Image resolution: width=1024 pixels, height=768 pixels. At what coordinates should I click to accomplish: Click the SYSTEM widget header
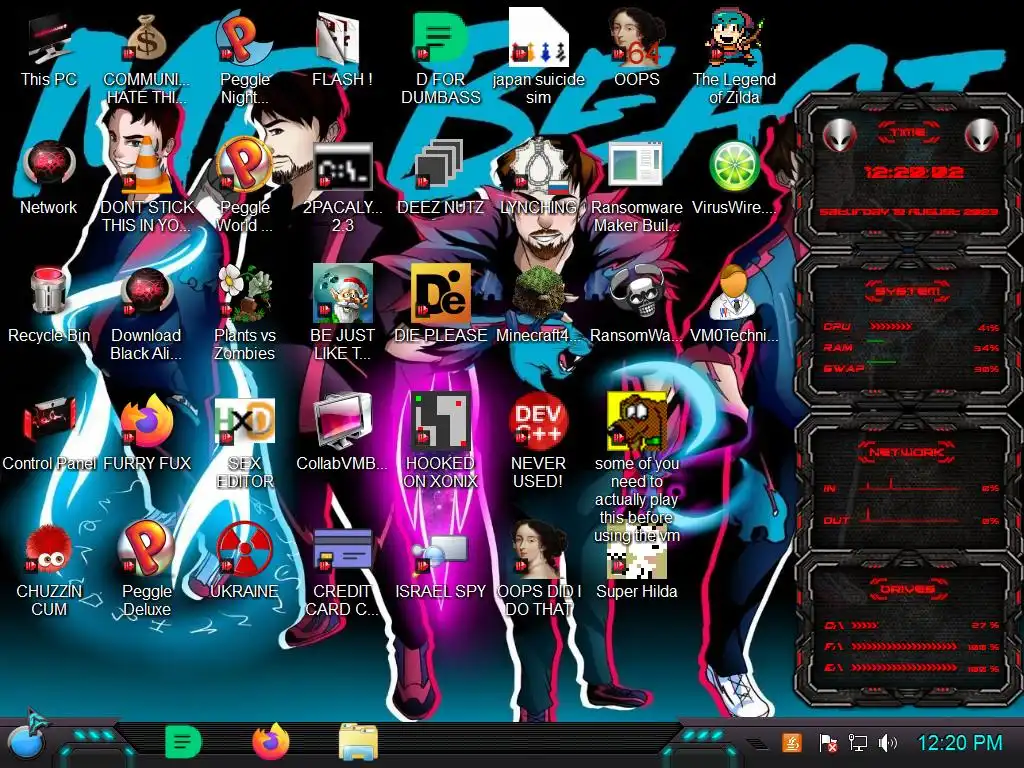click(x=908, y=291)
